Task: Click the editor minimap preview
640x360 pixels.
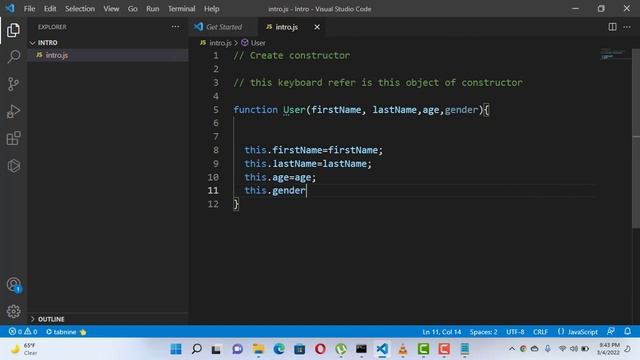Action: coord(612,54)
